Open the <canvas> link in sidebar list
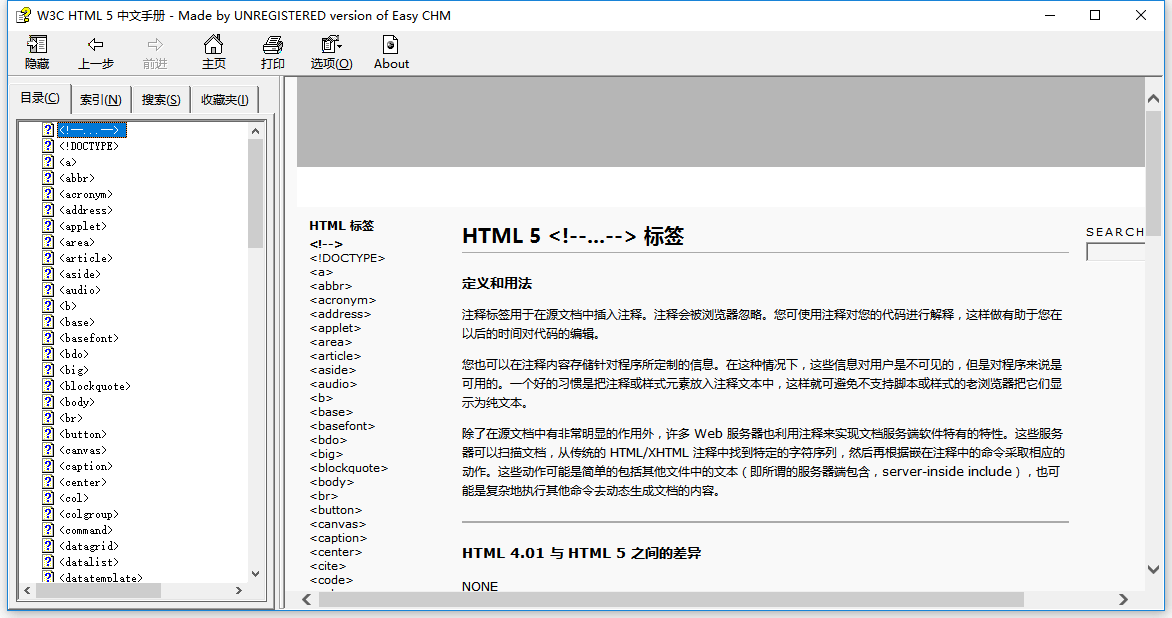 point(336,523)
